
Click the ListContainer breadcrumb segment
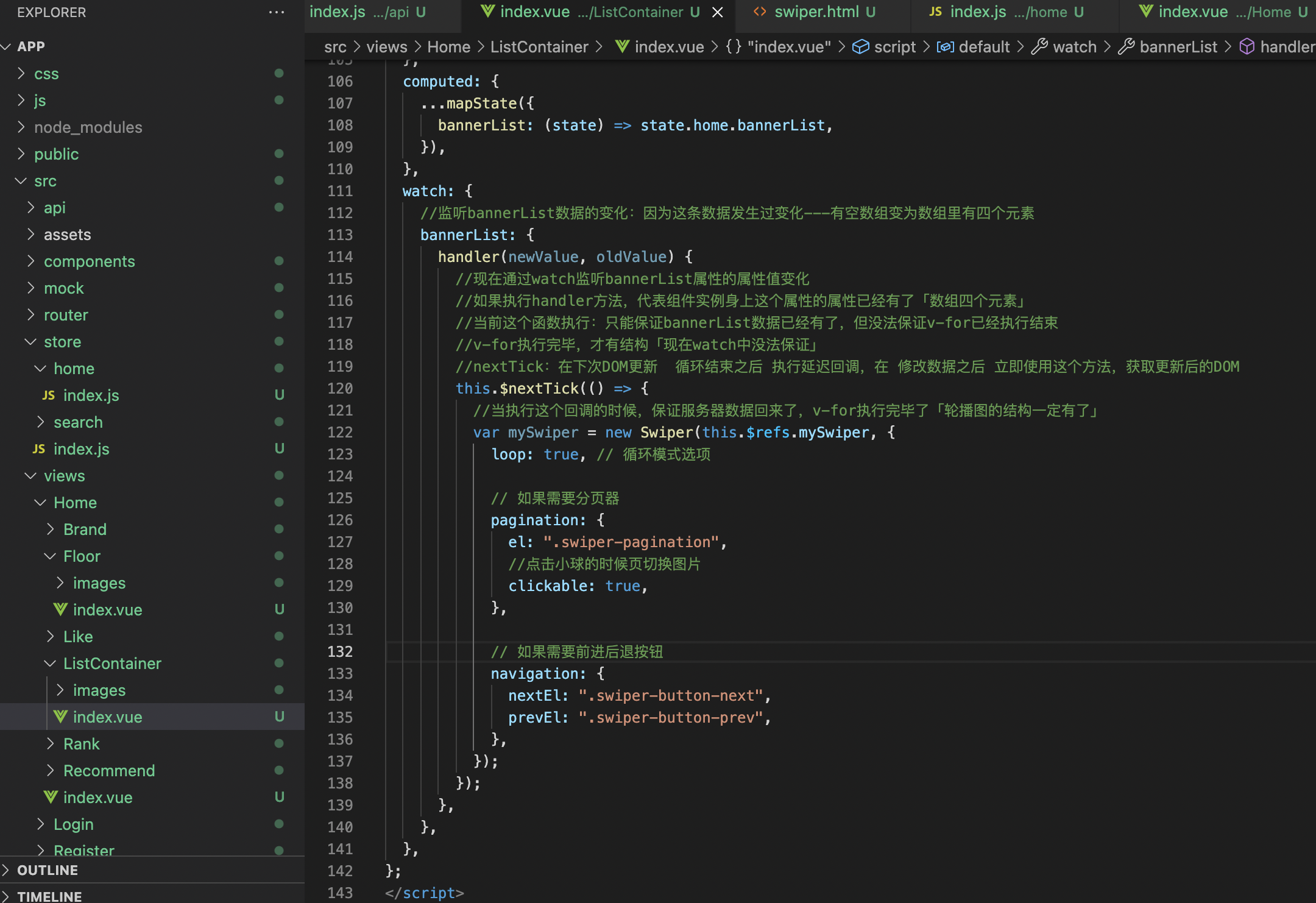click(539, 47)
